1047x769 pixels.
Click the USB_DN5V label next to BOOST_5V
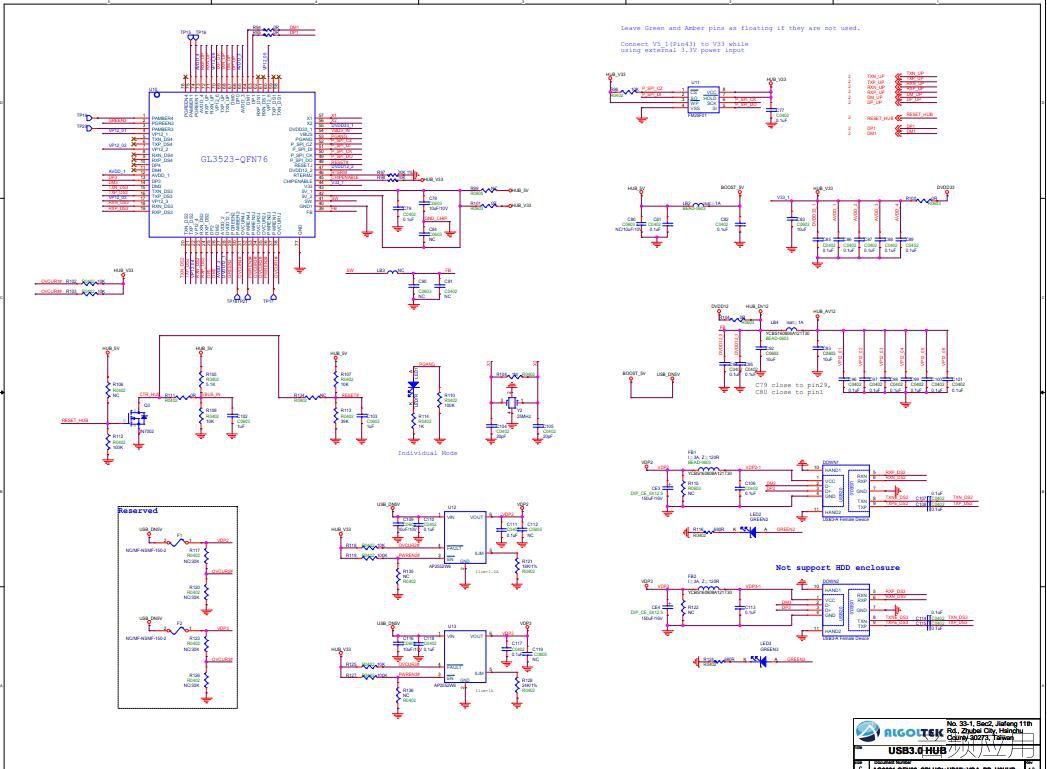point(668,374)
